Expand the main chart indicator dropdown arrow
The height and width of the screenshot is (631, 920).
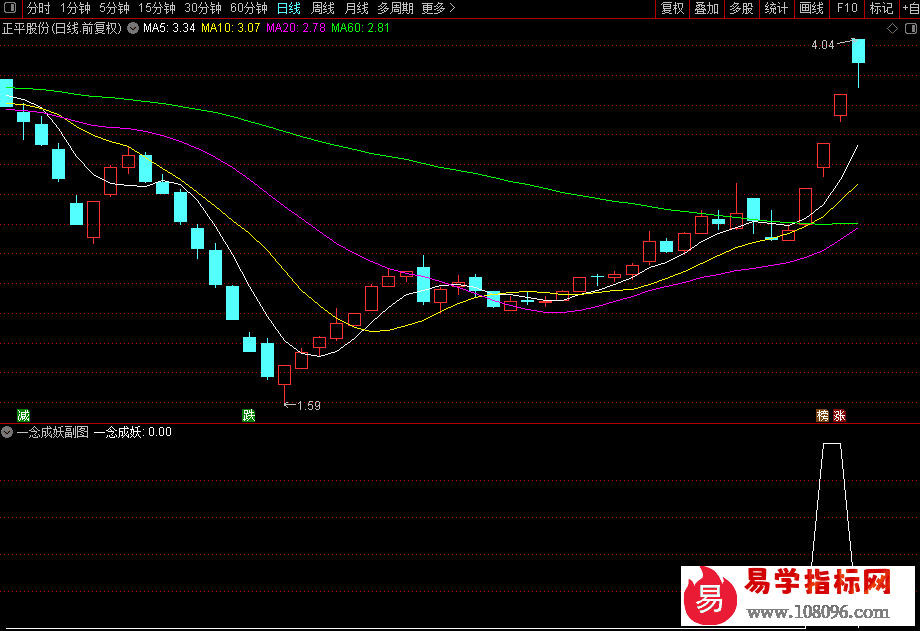coord(133,28)
